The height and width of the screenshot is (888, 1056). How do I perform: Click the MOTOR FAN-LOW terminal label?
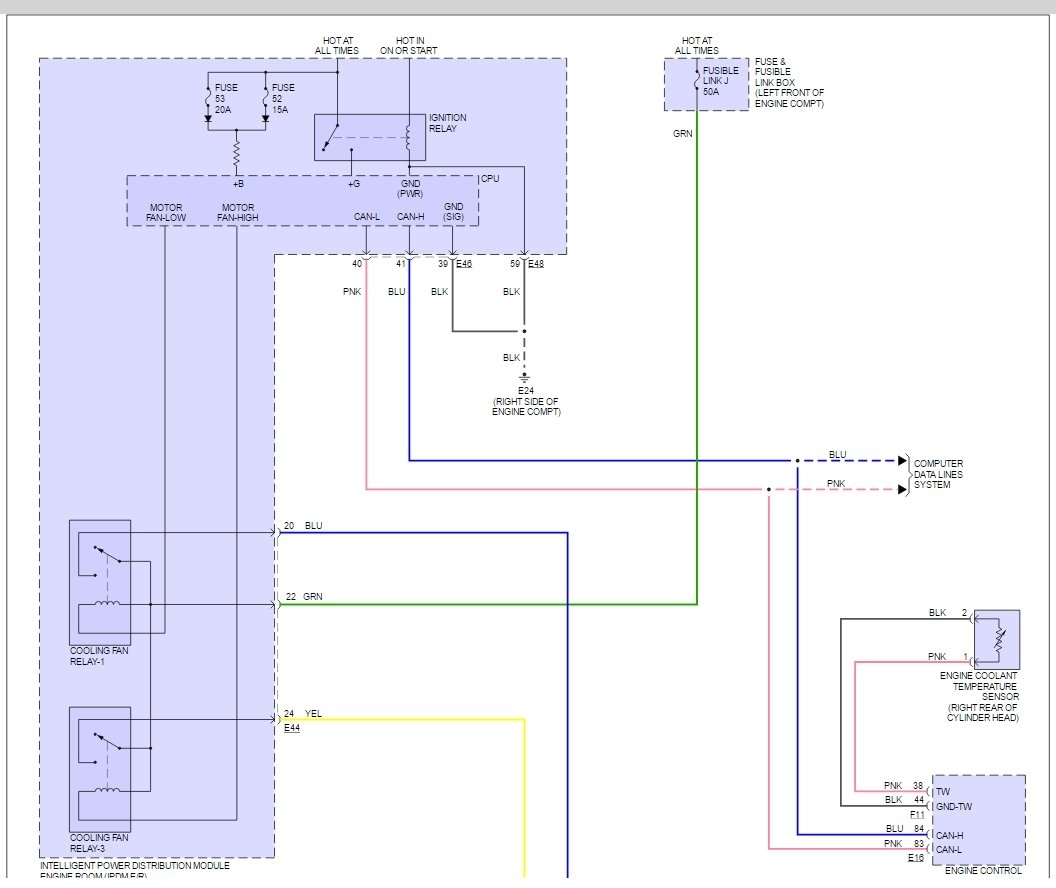(164, 212)
